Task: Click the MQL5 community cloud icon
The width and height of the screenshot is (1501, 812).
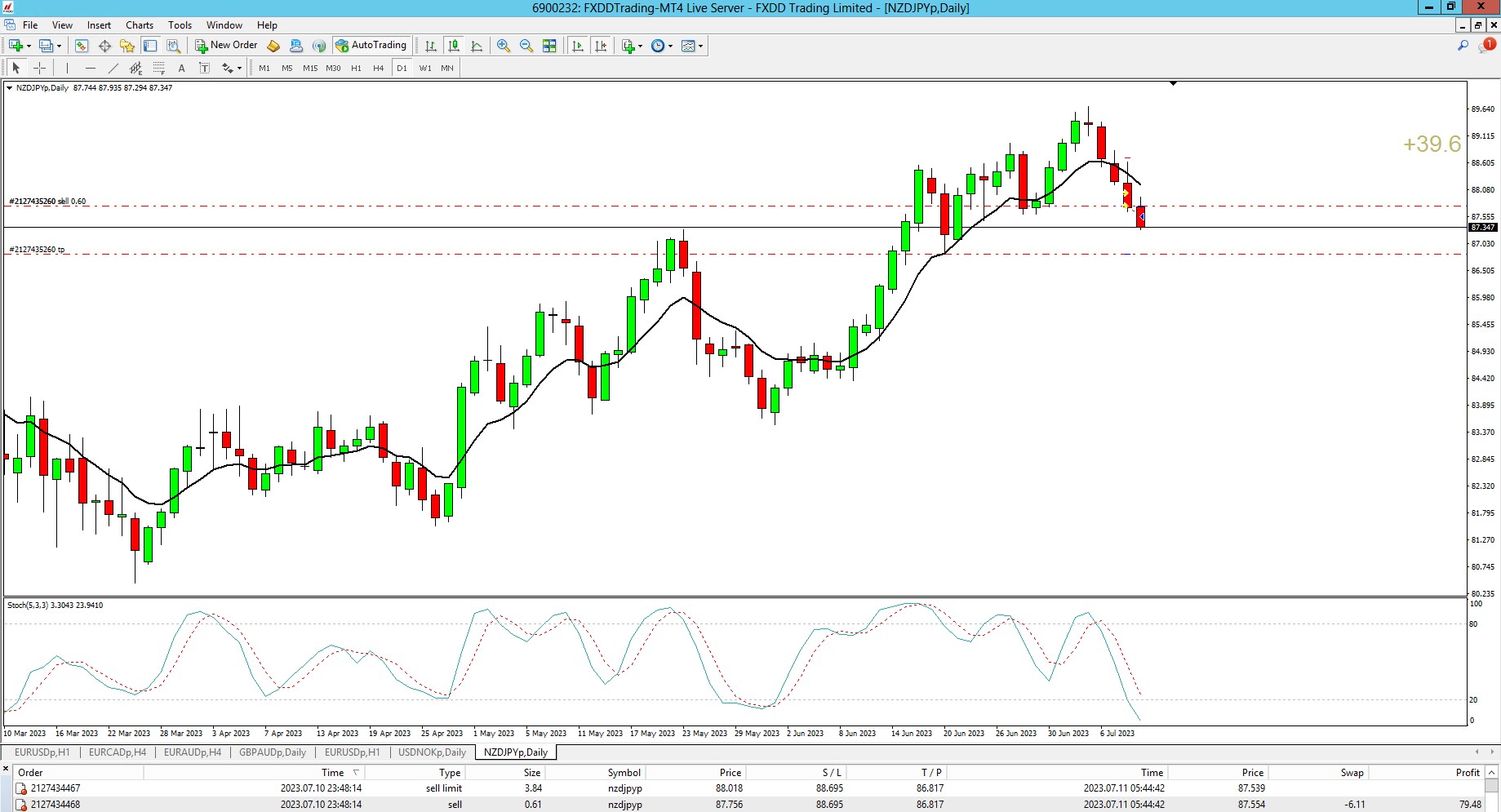Action: click(296, 46)
